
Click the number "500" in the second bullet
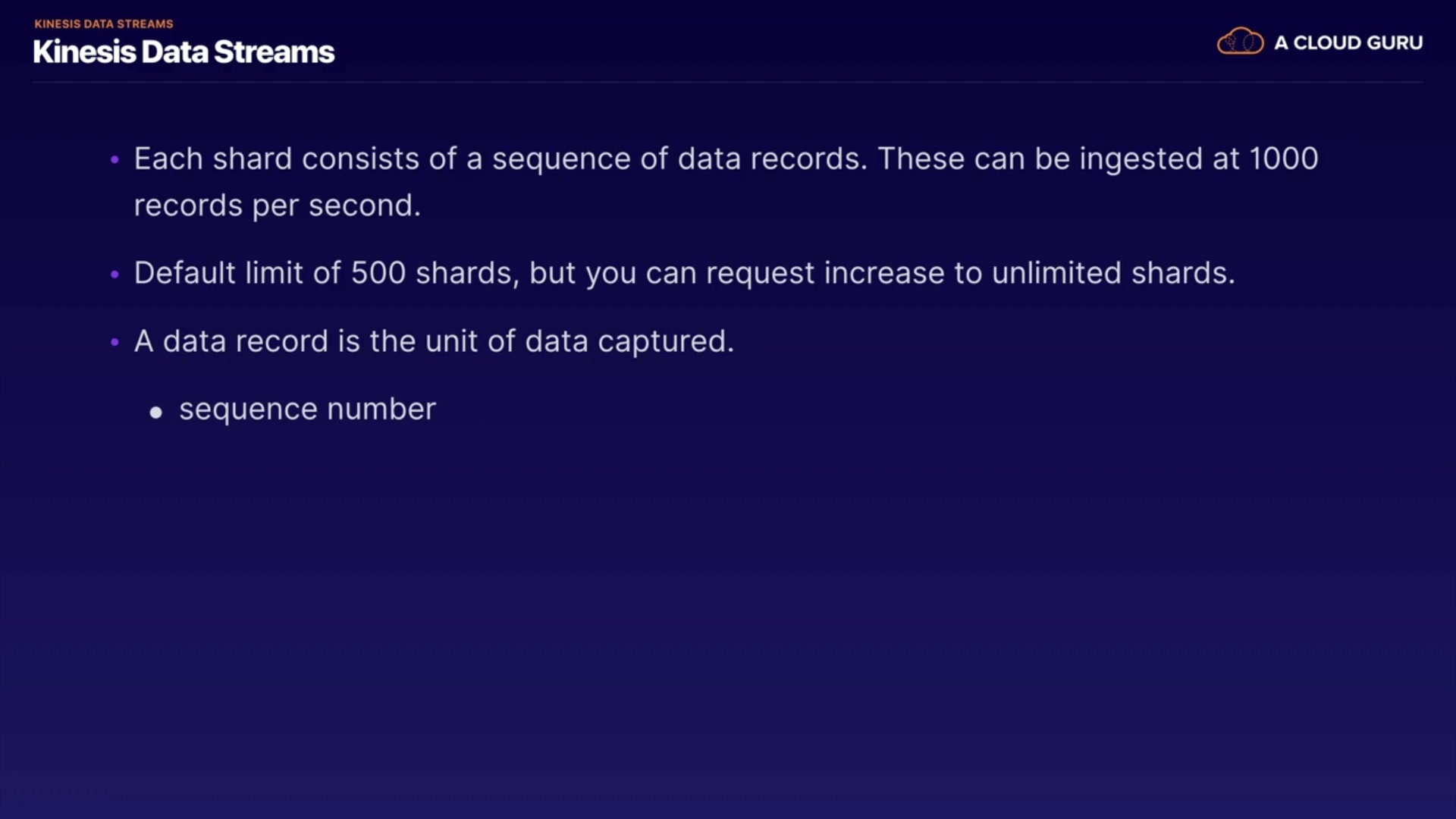378,274
